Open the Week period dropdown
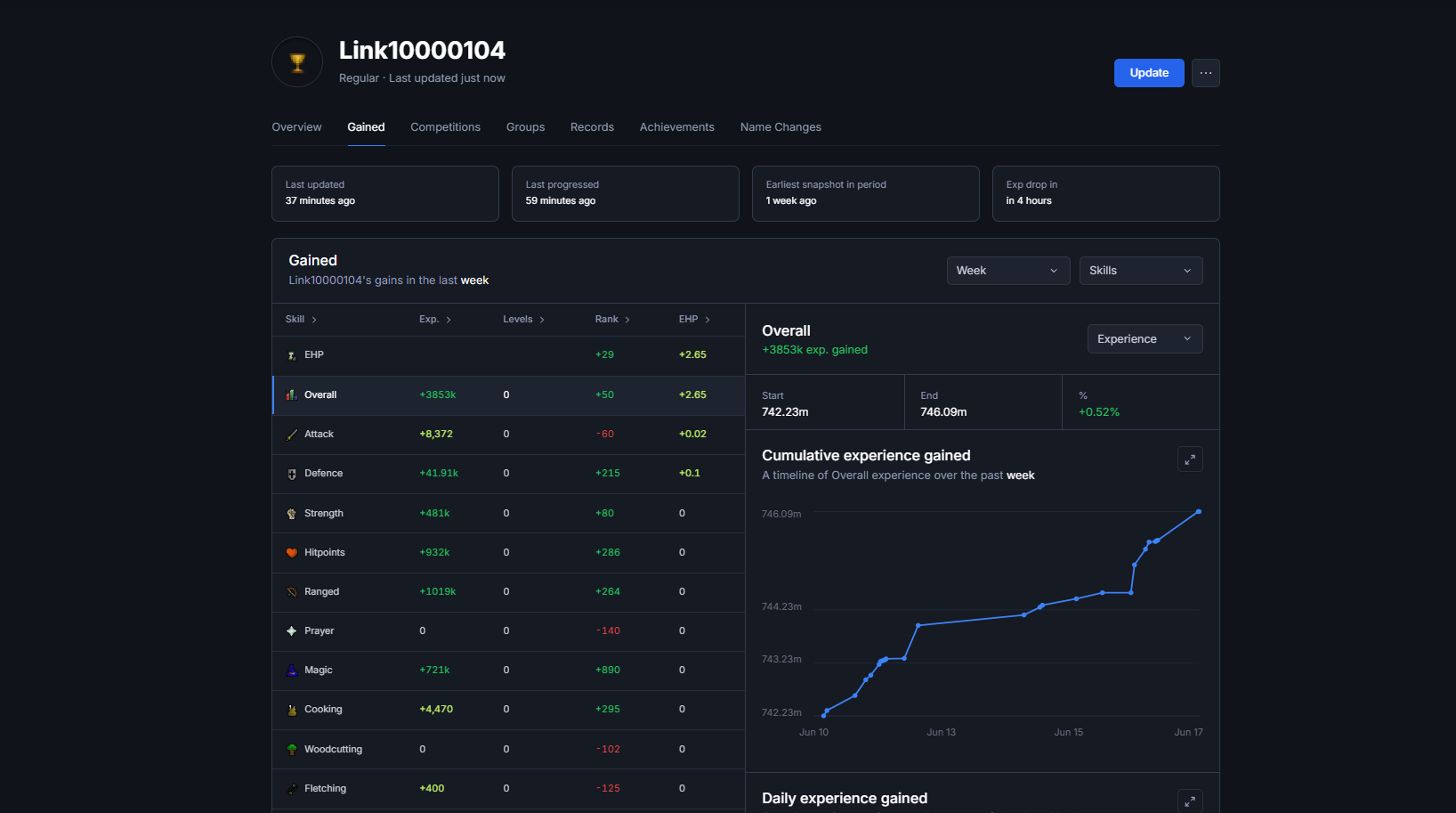This screenshot has height=813, width=1456. [x=1008, y=271]
